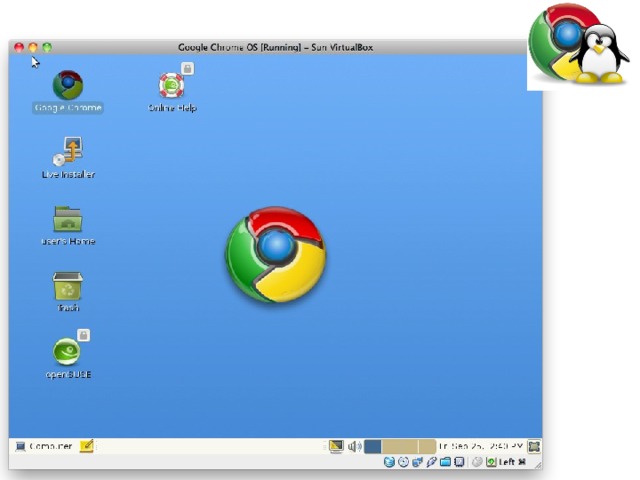Zoom the VirtualBox window with green button

[47, 47]
